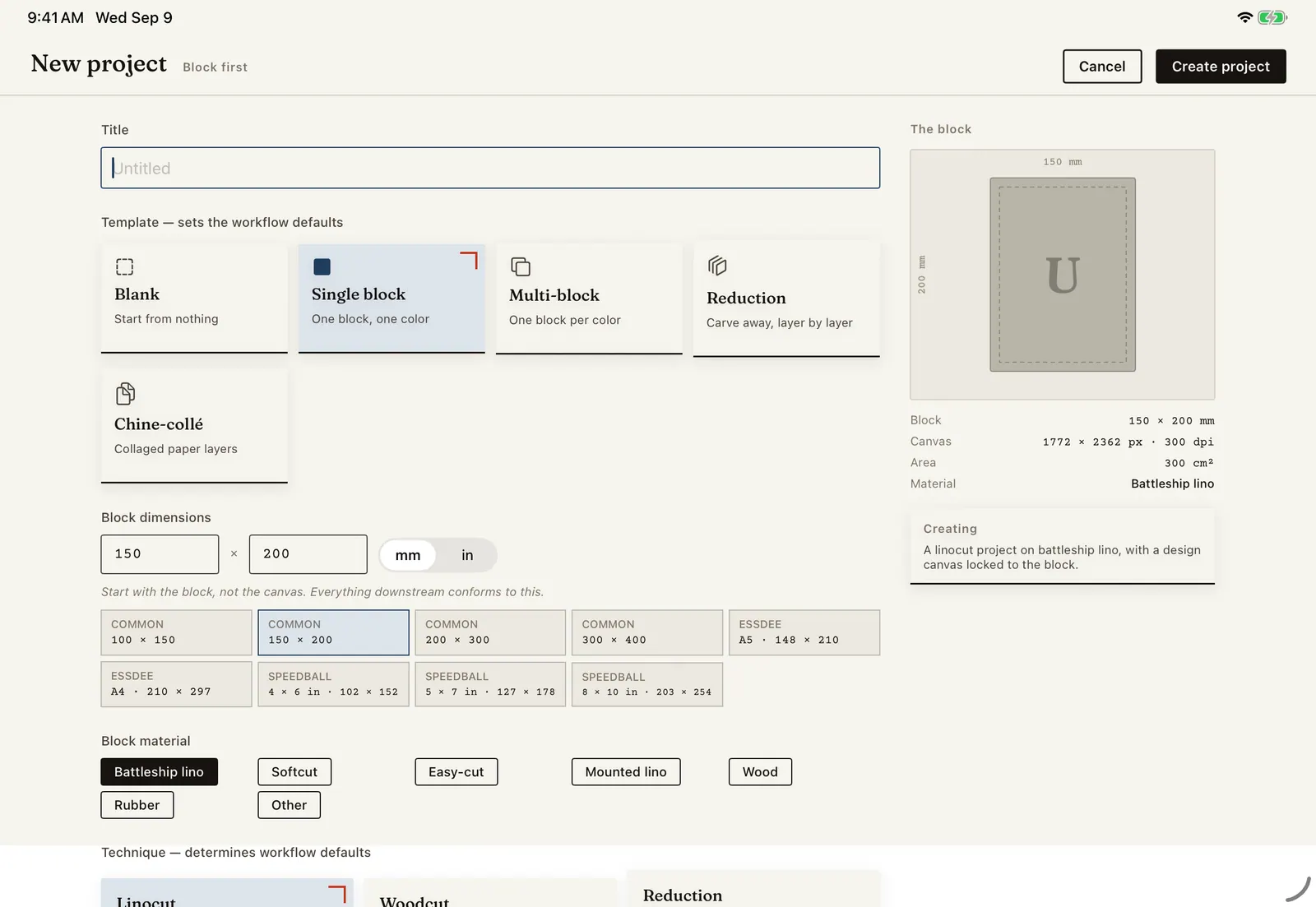Pick the Common 150 × 200 preset
The image size is (1316, 907).
[x=333, y=632]
